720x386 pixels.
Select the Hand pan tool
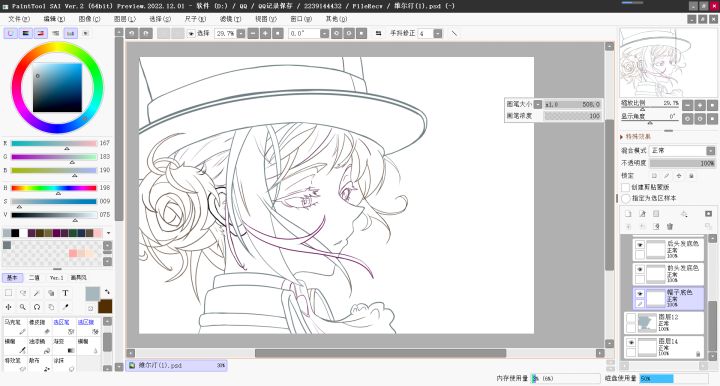[x=51, y=307]
